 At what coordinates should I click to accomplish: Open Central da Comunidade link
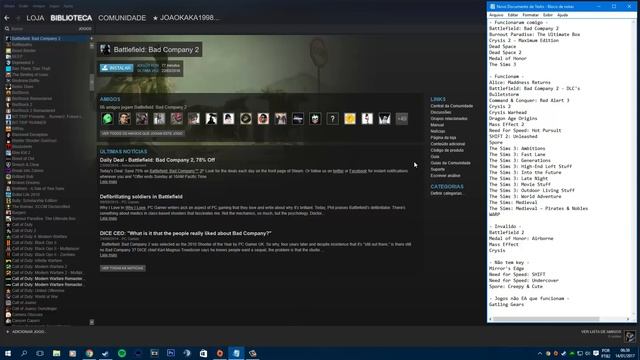tap(451, 106)
